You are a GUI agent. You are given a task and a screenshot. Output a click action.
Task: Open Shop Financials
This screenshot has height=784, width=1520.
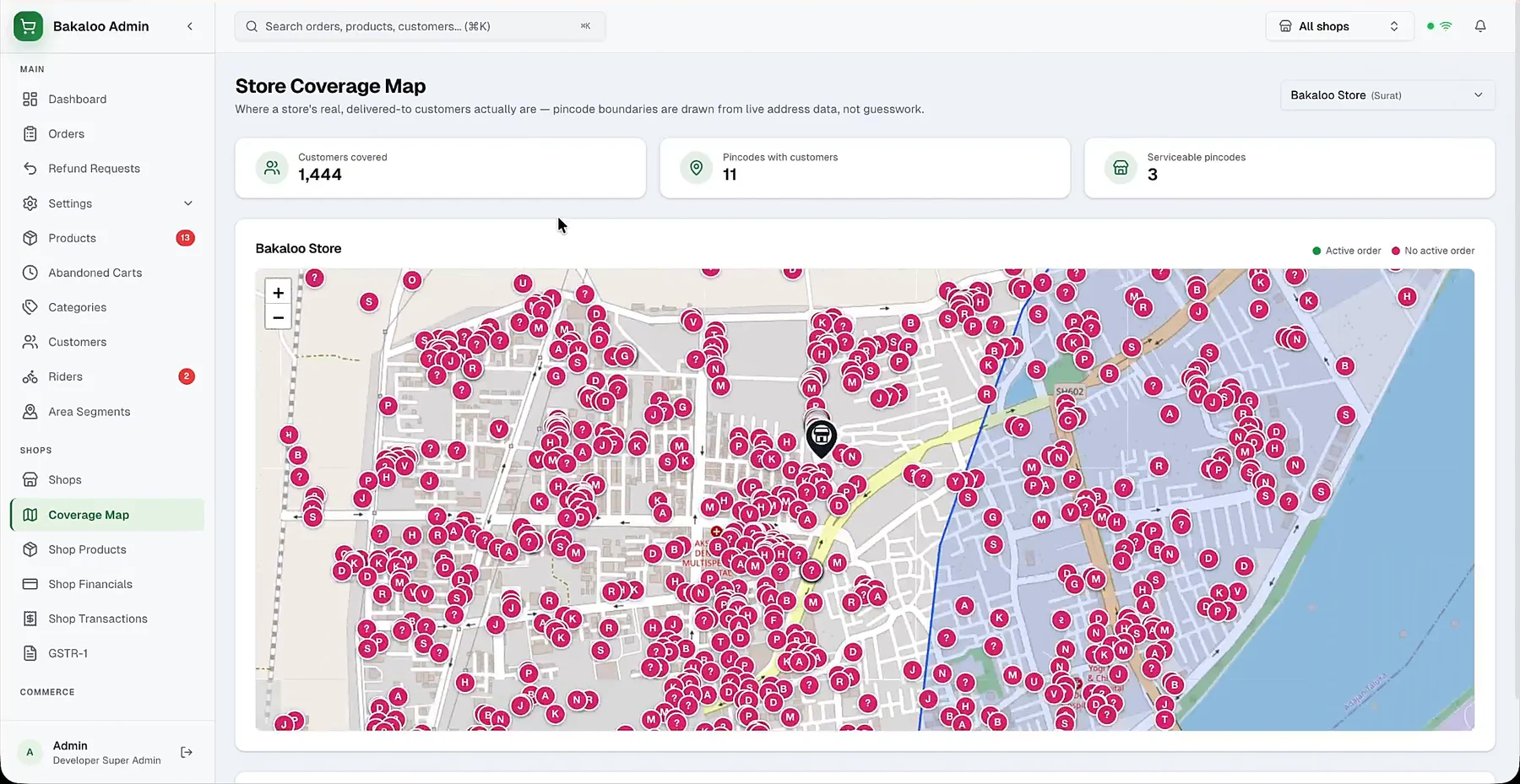107,584
